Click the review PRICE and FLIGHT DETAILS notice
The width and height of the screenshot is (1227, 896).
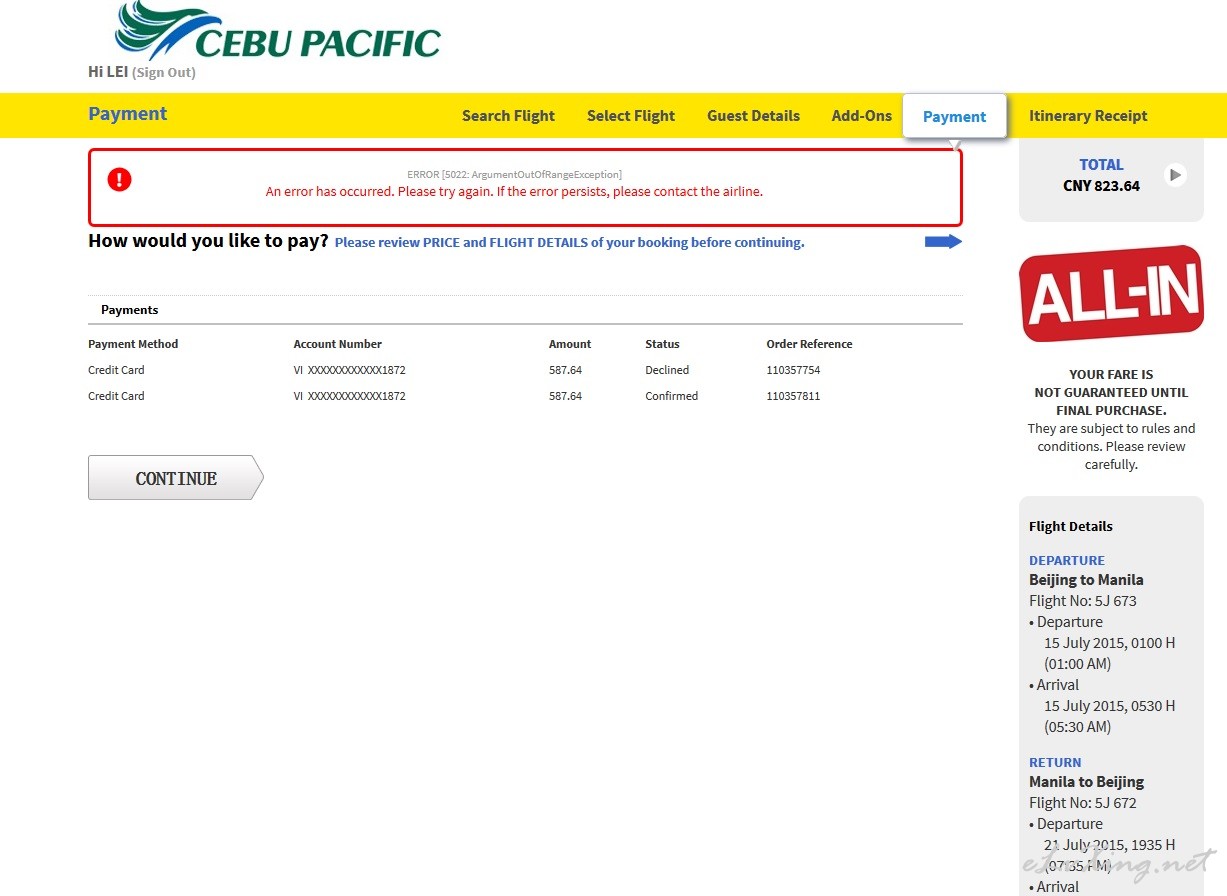[x=569, y=242]
